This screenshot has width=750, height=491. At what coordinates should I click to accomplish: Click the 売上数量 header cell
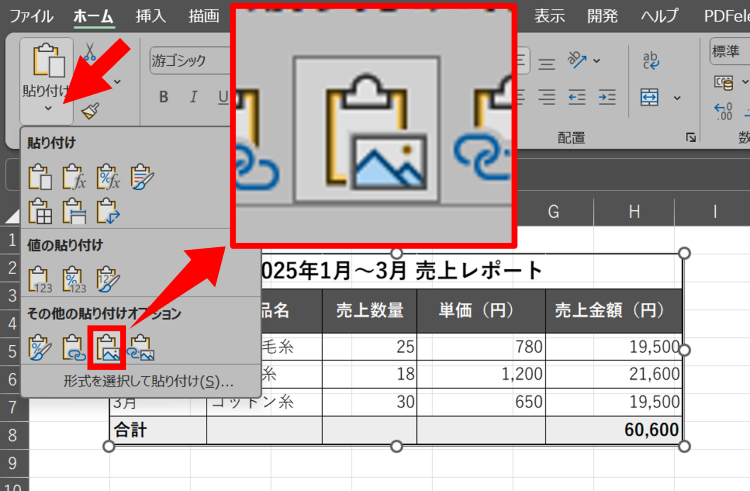(370, 311)
